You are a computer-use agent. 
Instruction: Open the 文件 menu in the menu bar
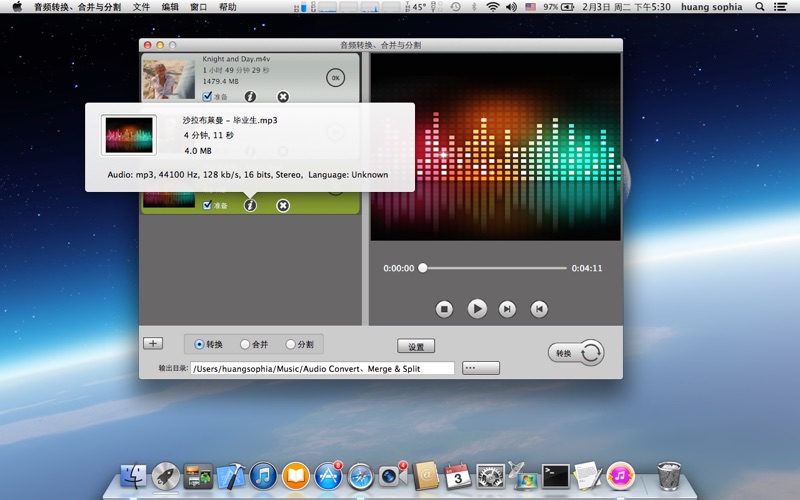click(x=141, y=7)
